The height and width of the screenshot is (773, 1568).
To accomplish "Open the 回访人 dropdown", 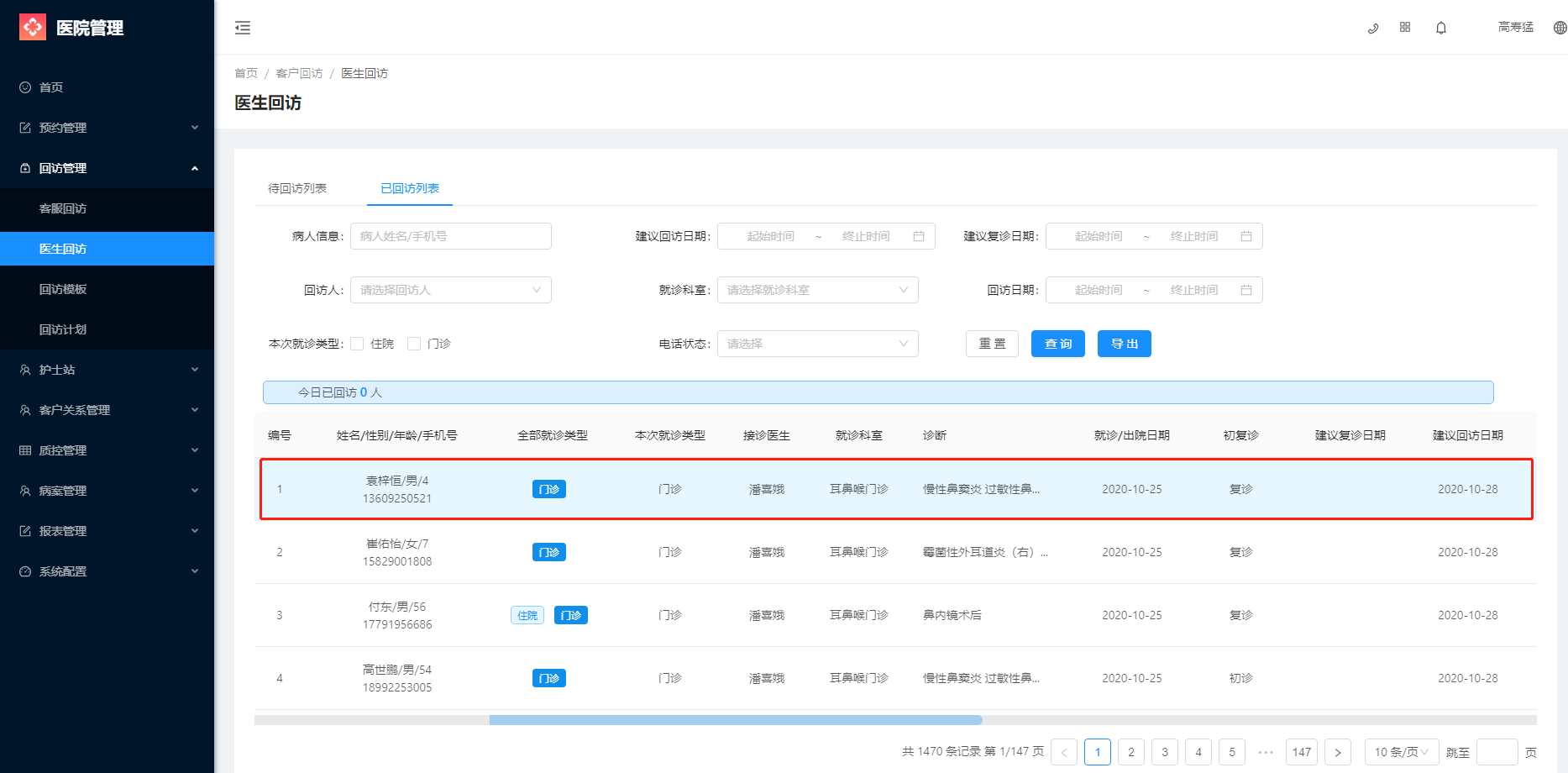I will pyautogui.click(x=451, y=290).
